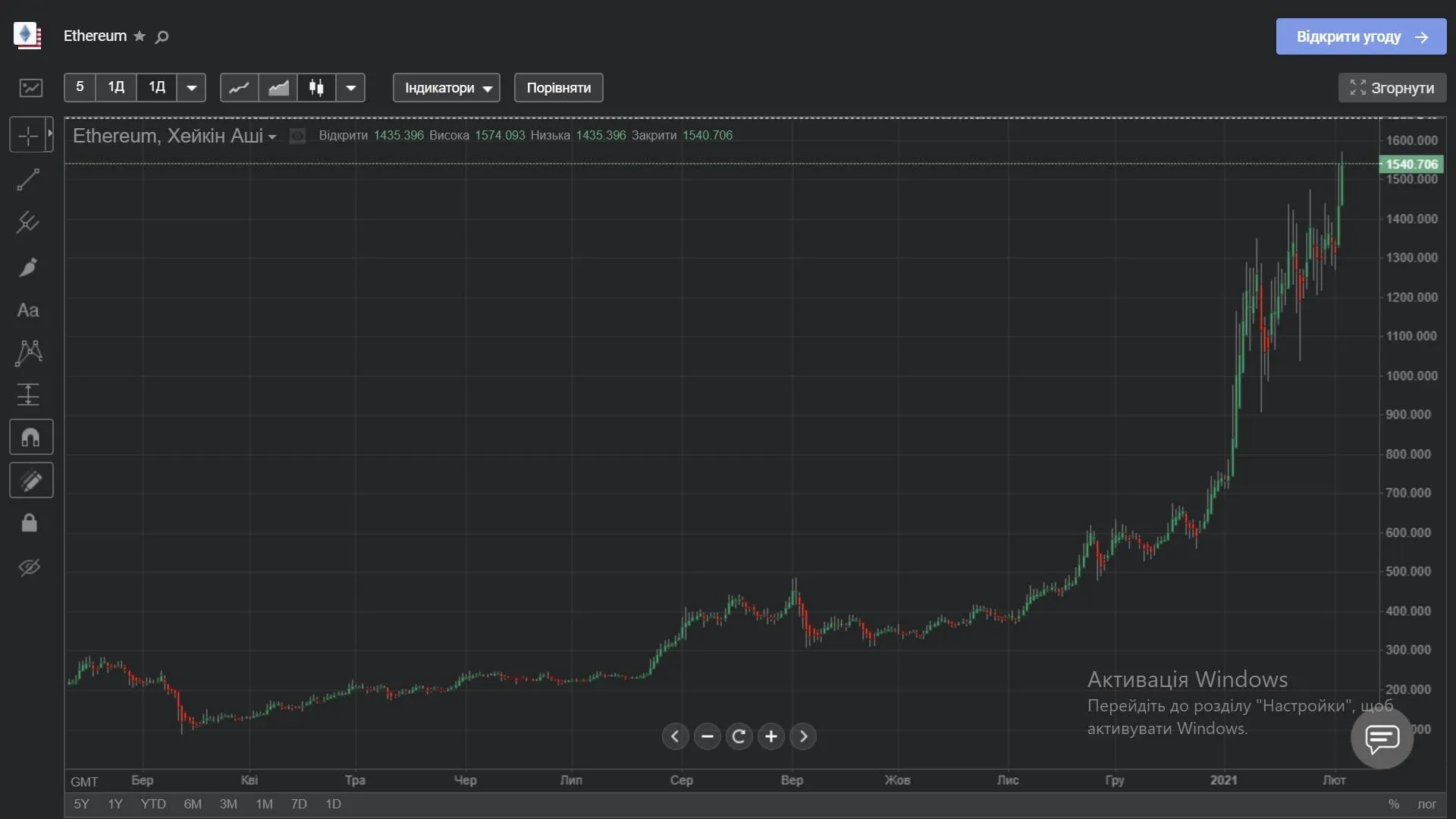The height and width of the screenshot is (819, 1456).
Task: Toggle logarithmic scale лог
Action: pos(1427,804)
